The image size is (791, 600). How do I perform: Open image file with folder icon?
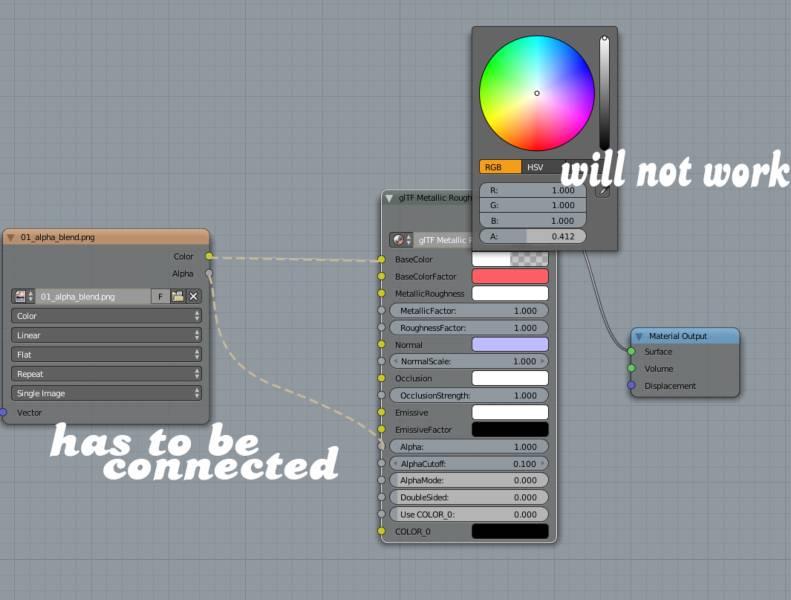[178, 296]
